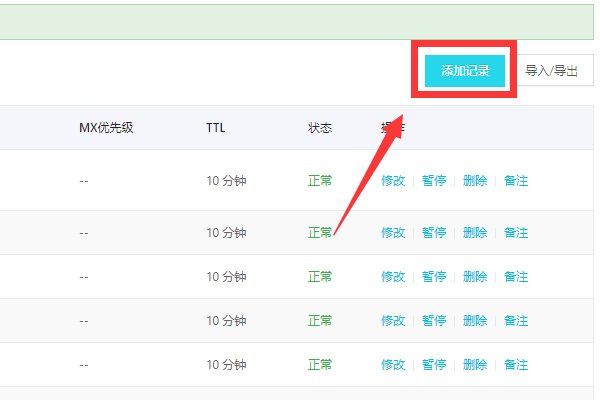Click 备注 in the fifth record row
This screenshot has height=400, width=600.
point(516,365)
